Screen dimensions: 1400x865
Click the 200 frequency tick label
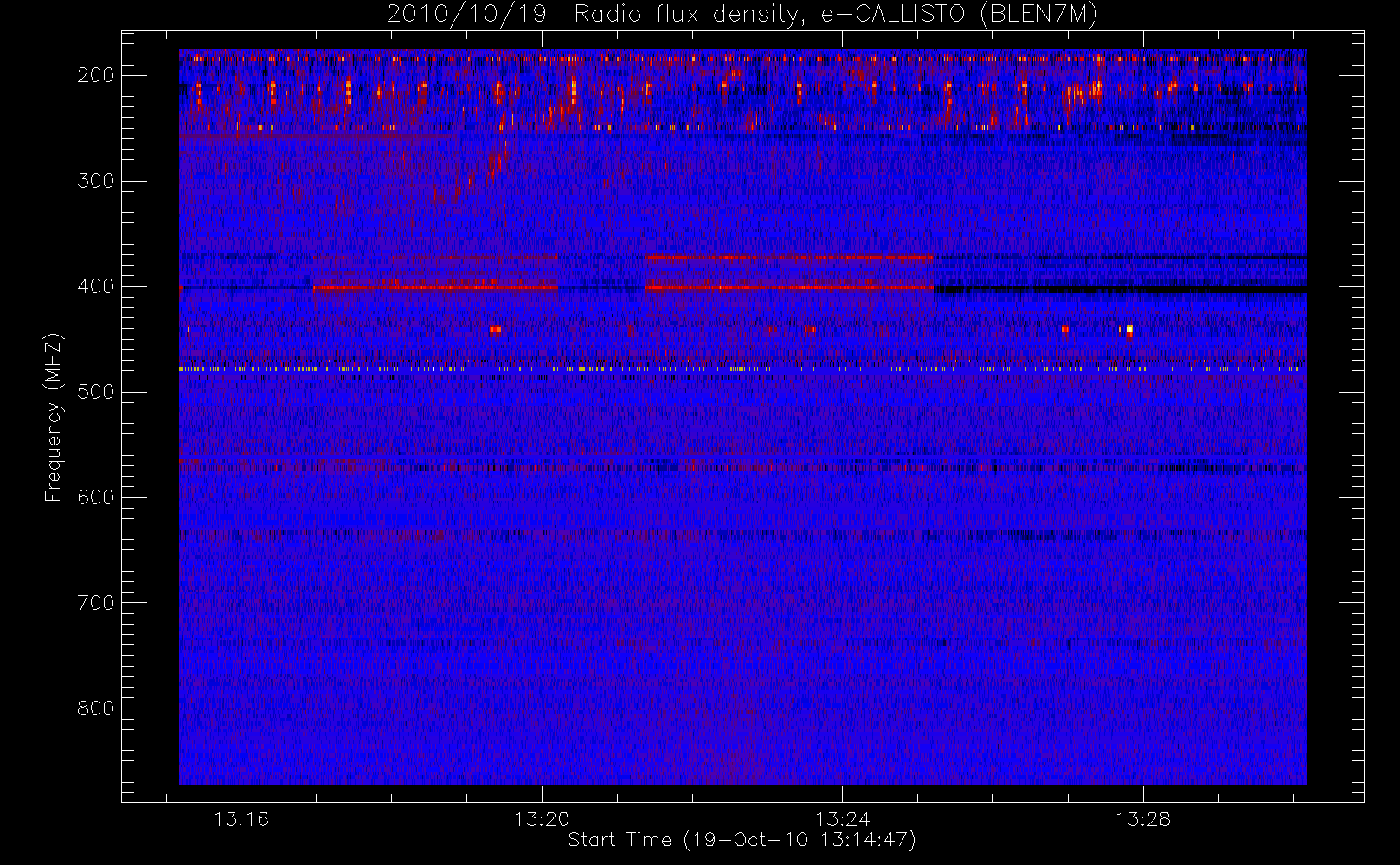[x=96, y=75]
